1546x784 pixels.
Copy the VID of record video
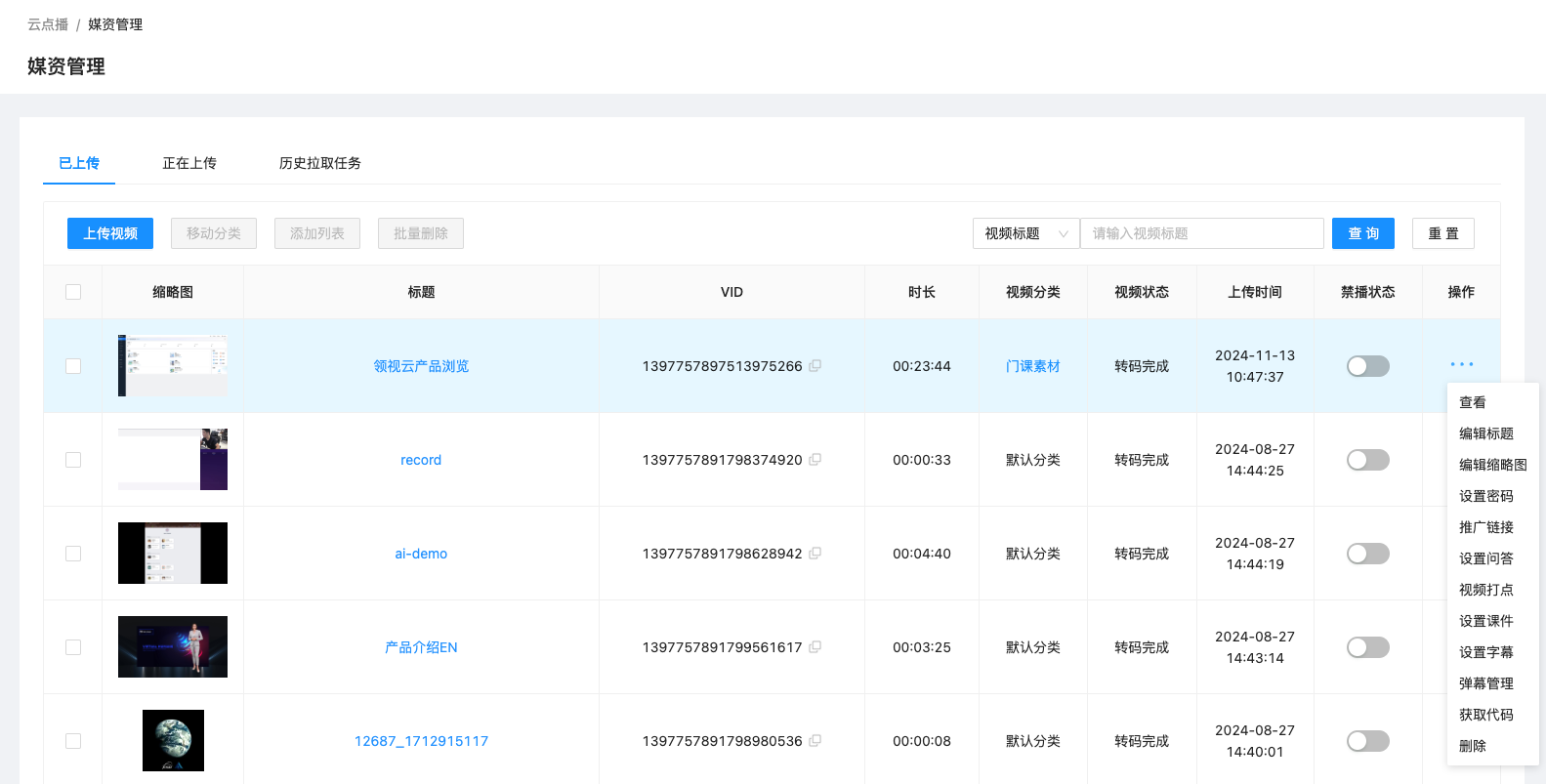point(815,460)
